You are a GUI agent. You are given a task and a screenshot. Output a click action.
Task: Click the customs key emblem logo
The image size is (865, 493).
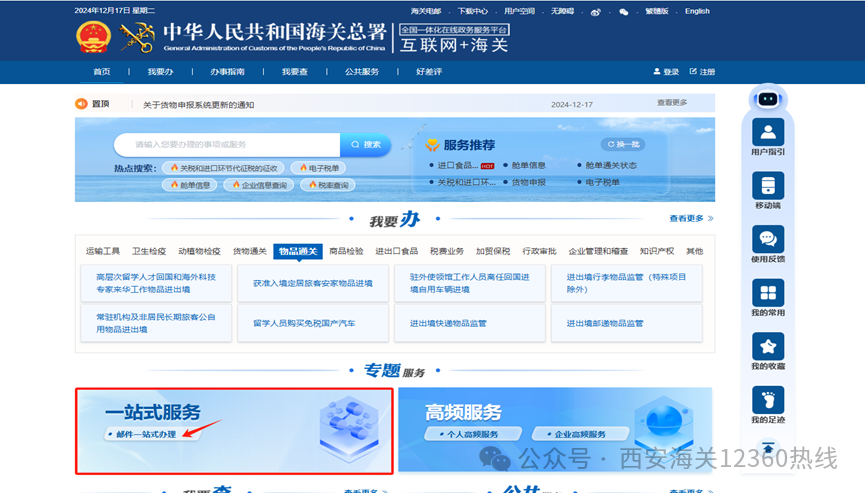(137, 37)
